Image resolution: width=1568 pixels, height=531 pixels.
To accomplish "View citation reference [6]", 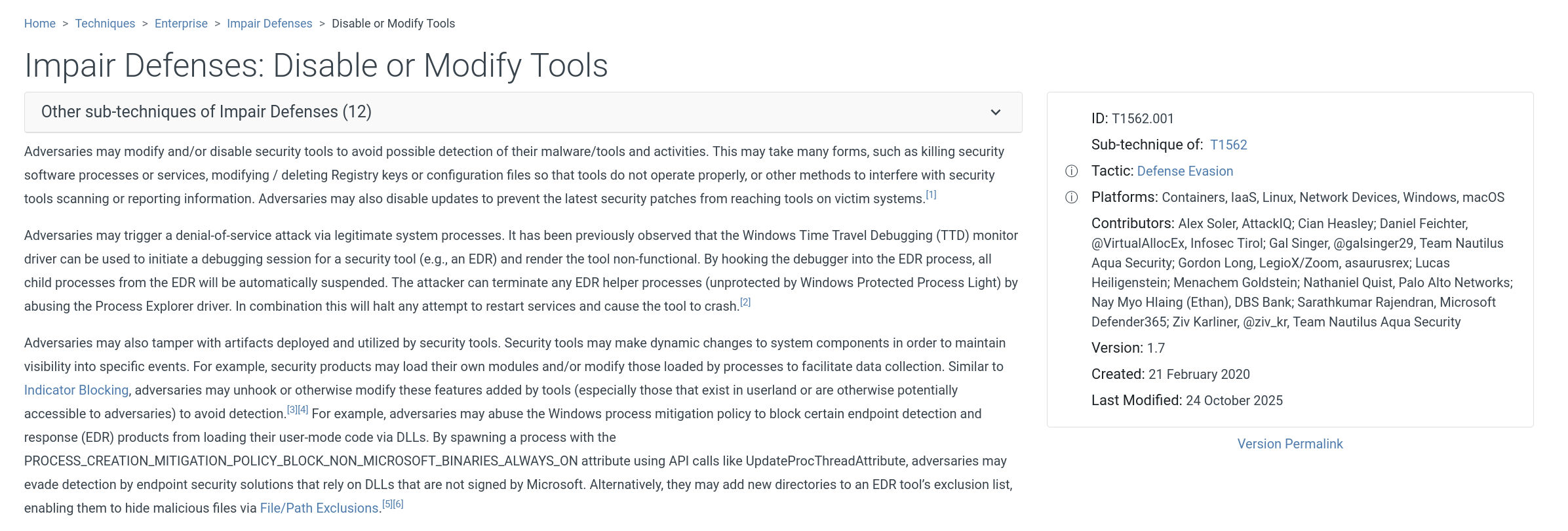I will point(398,504).
